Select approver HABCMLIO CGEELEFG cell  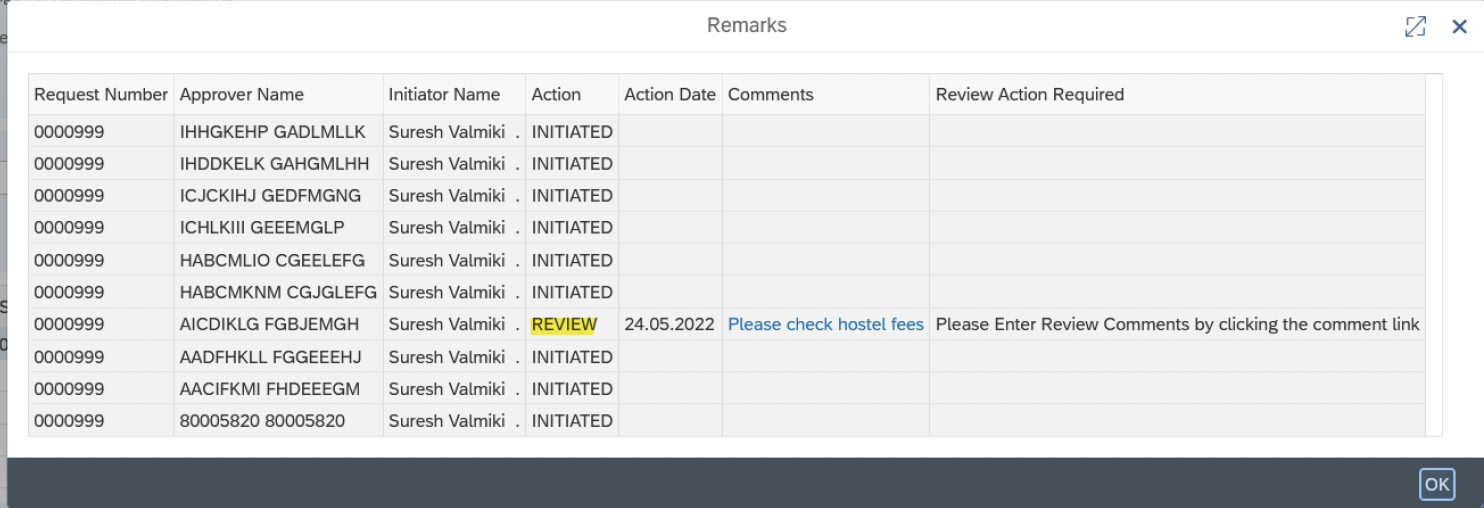point(272,260)
